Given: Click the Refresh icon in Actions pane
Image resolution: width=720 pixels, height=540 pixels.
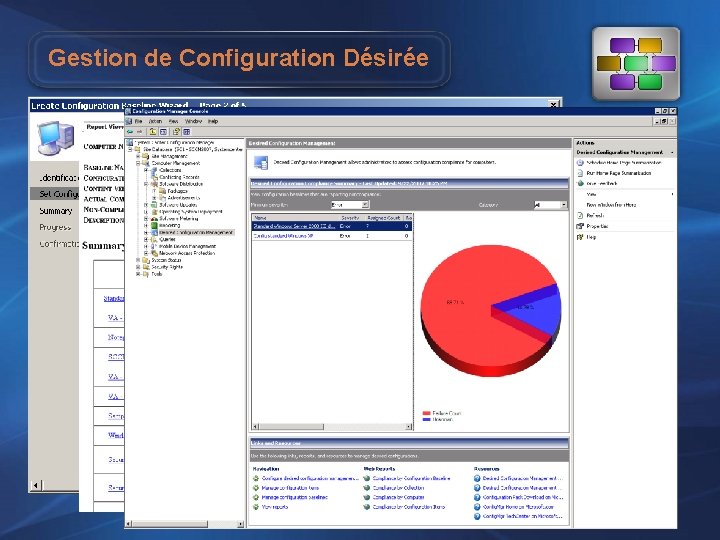Looking at the screenshot, I should click(x=580, y=215).
